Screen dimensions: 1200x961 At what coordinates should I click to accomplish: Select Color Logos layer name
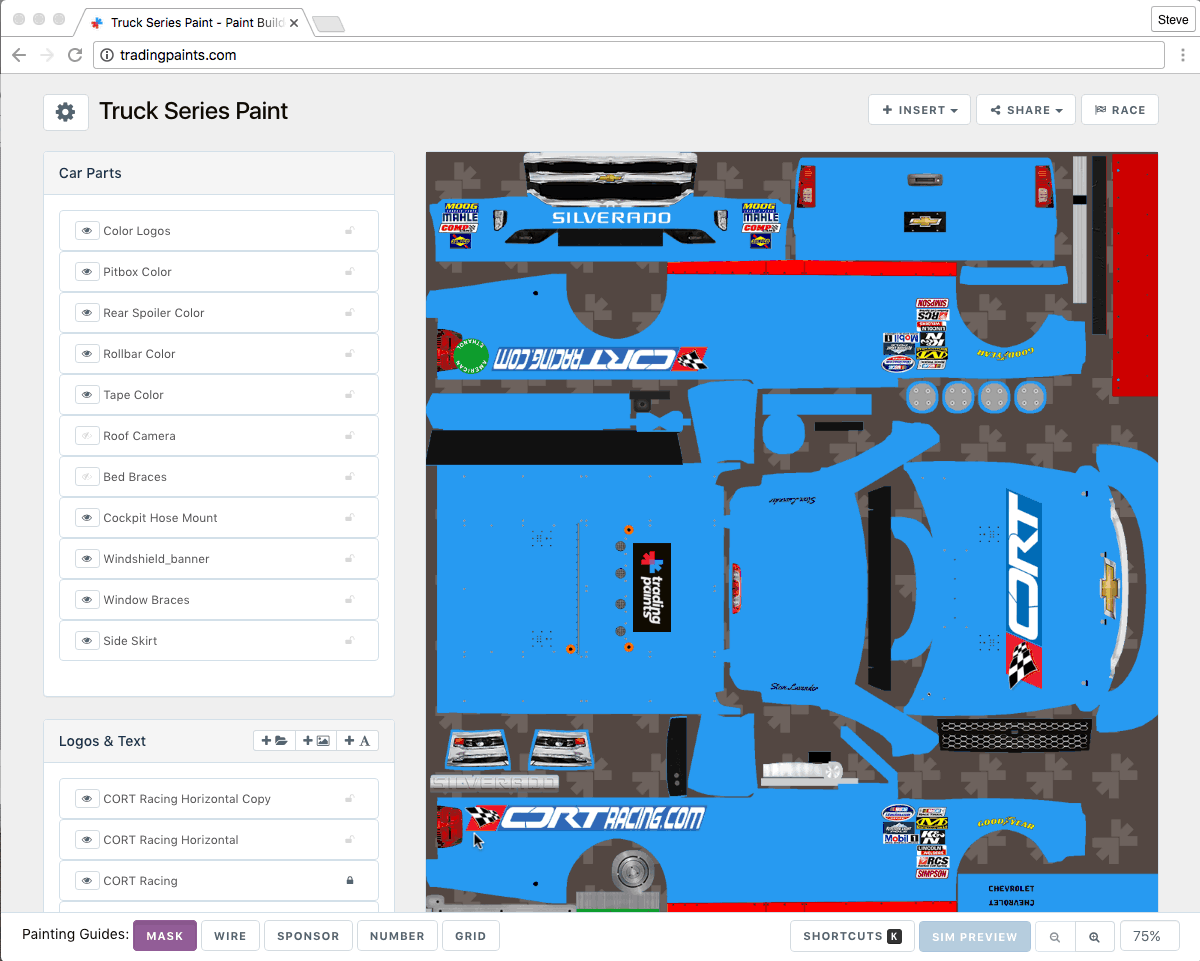pyautogui.click(x=137, y=231)
